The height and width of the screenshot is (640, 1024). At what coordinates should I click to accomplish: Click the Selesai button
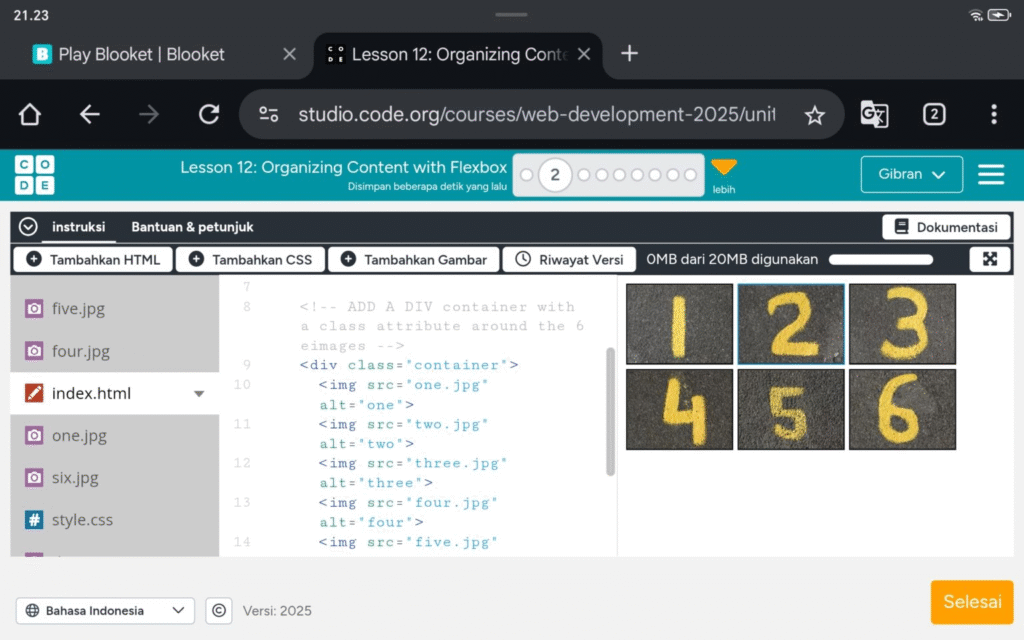(x=971, y=602)
